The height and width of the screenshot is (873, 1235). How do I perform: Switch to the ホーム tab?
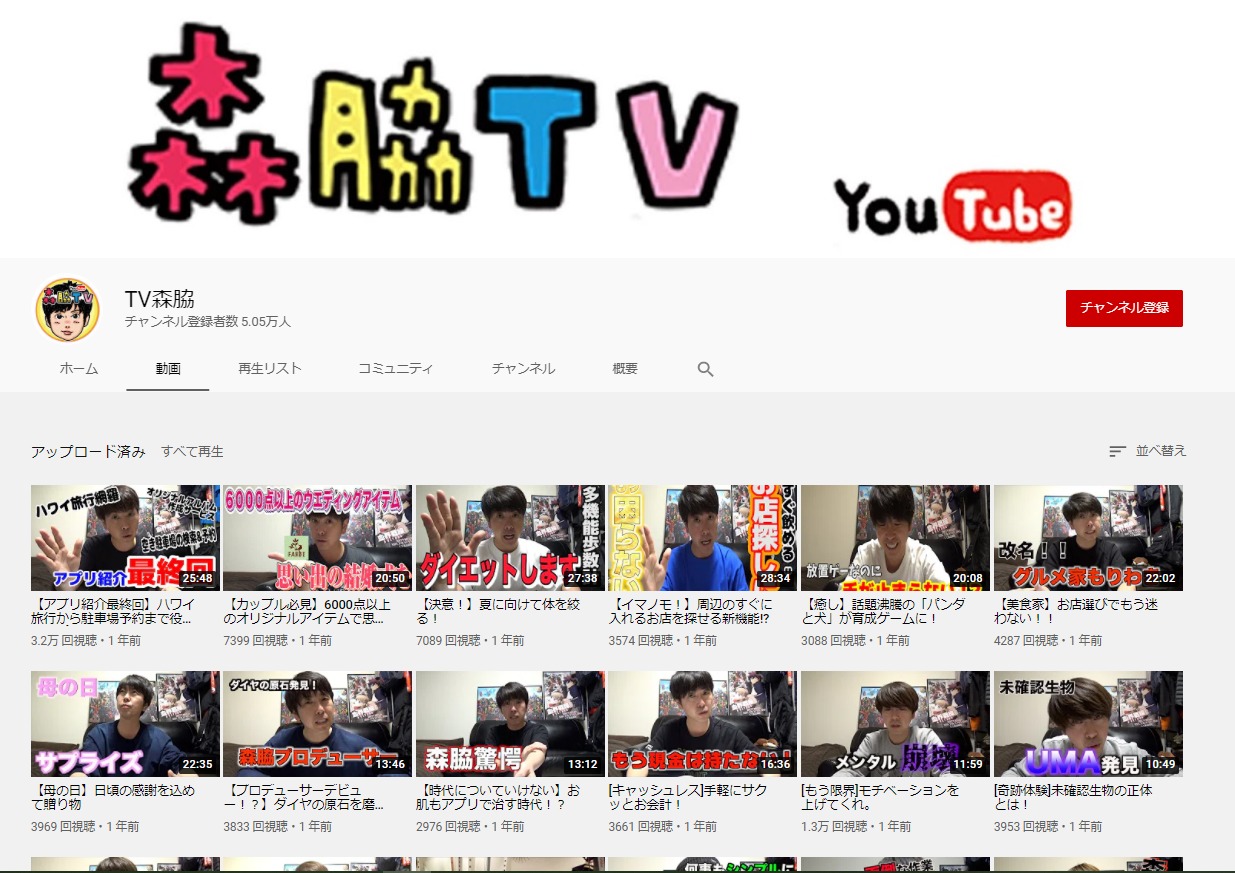79,368
